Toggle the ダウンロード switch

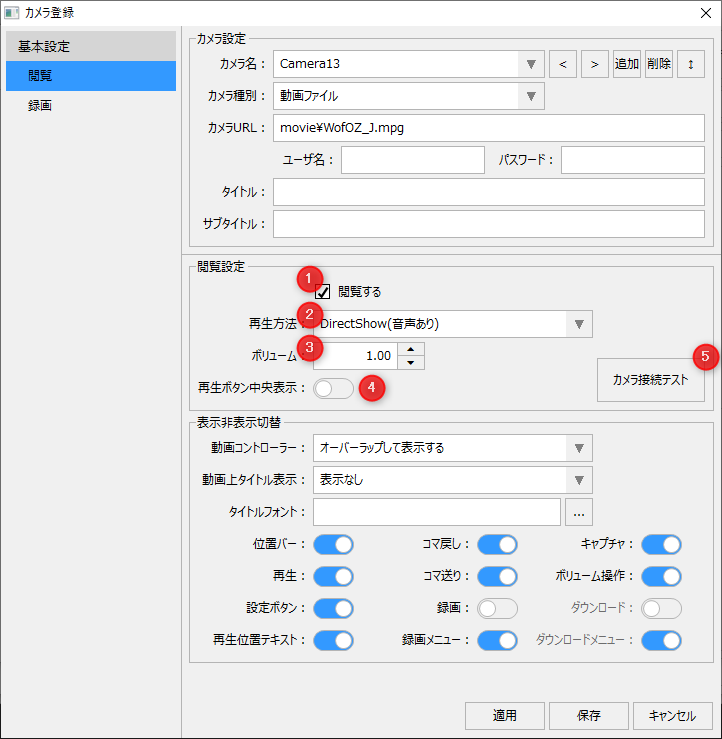pyautogui.click(x=661, y=608)
